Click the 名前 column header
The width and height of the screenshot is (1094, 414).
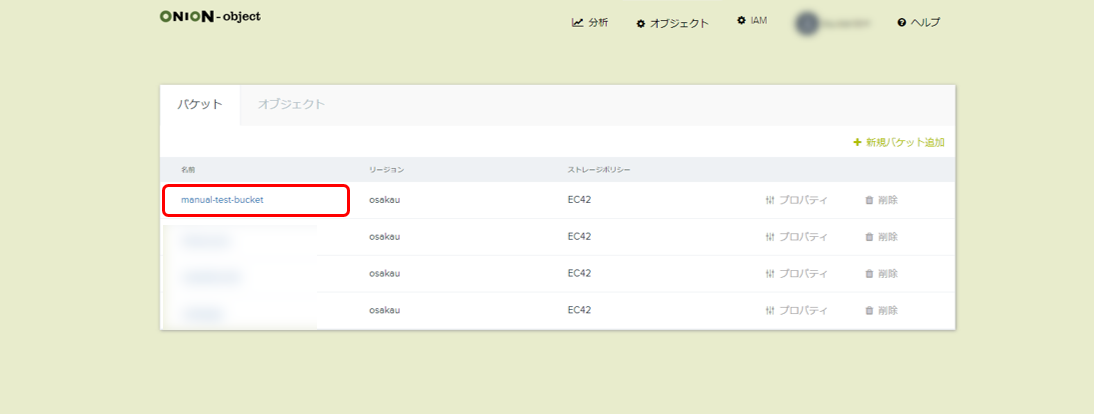pos(188,170)
